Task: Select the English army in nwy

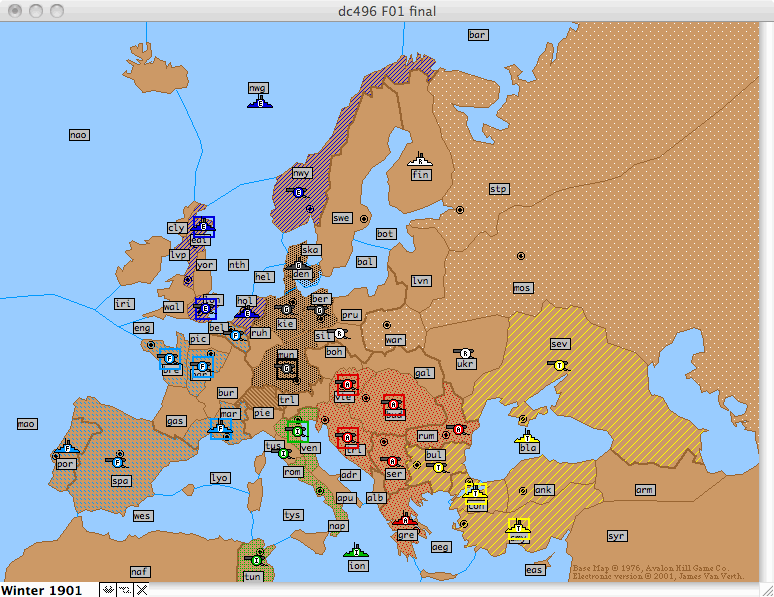Action: [x=297, y=193]
